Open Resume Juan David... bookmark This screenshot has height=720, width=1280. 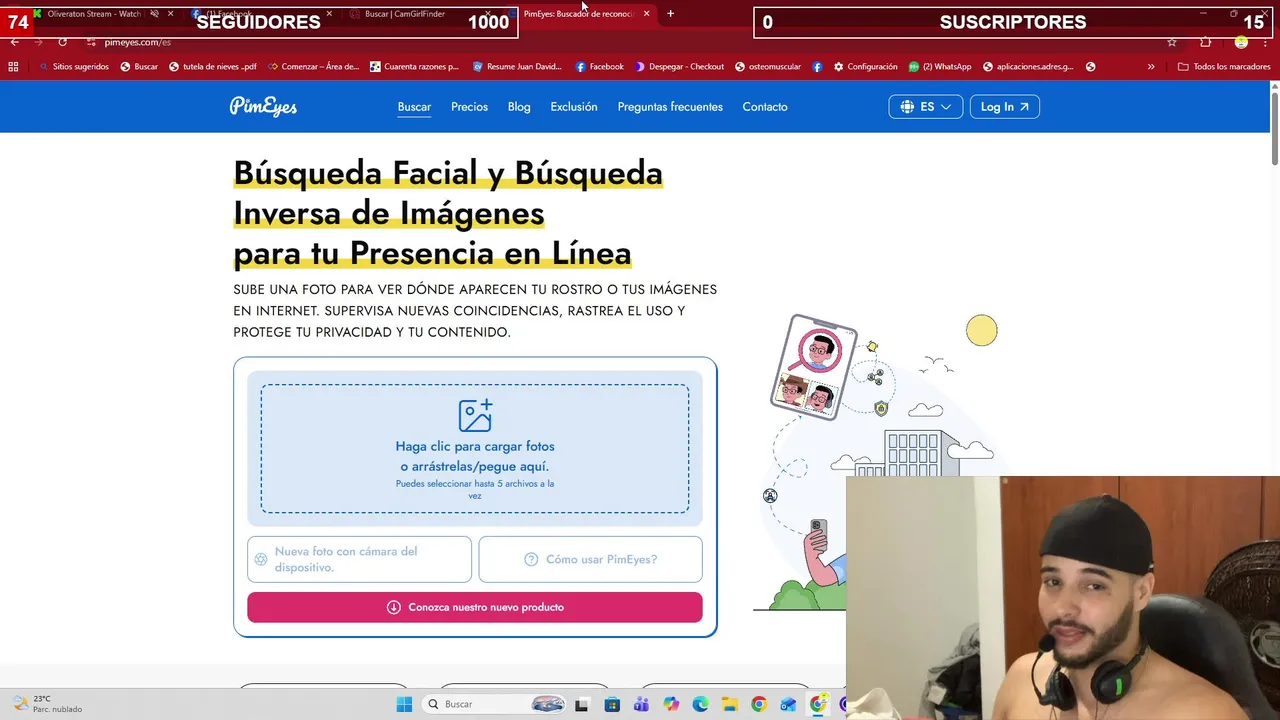517,66
